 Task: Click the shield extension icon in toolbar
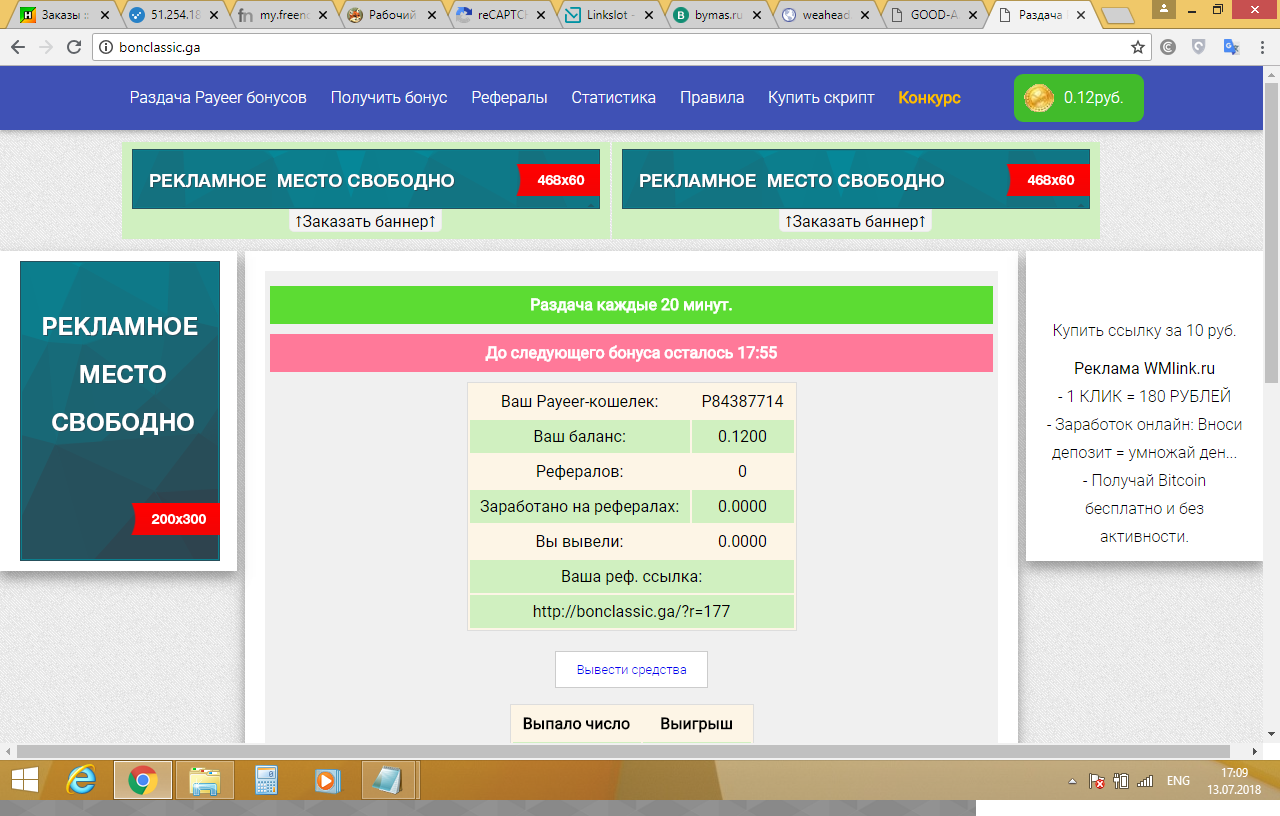(x=1199, y=47)
